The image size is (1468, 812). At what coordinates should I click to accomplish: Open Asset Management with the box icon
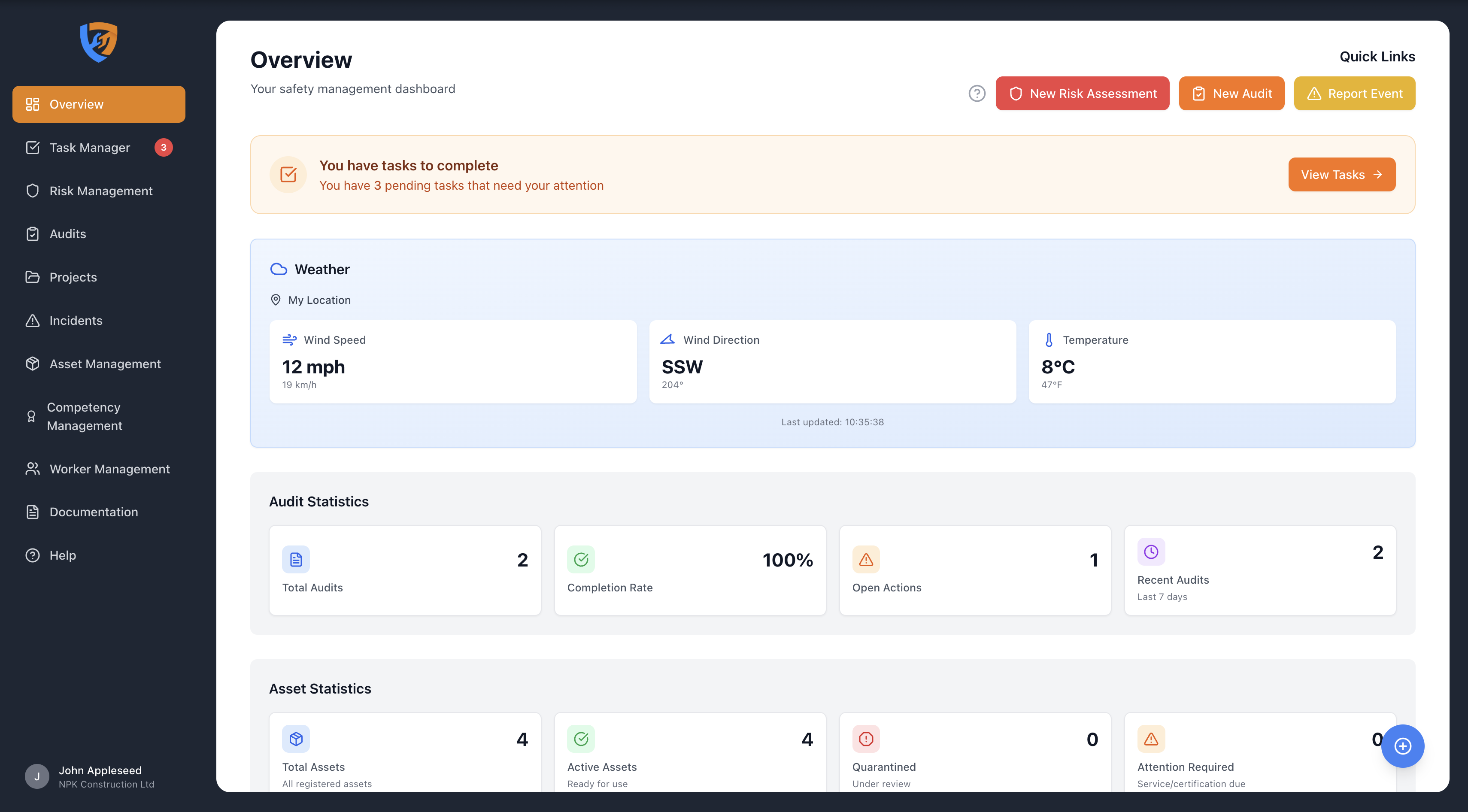pos(33,364)
